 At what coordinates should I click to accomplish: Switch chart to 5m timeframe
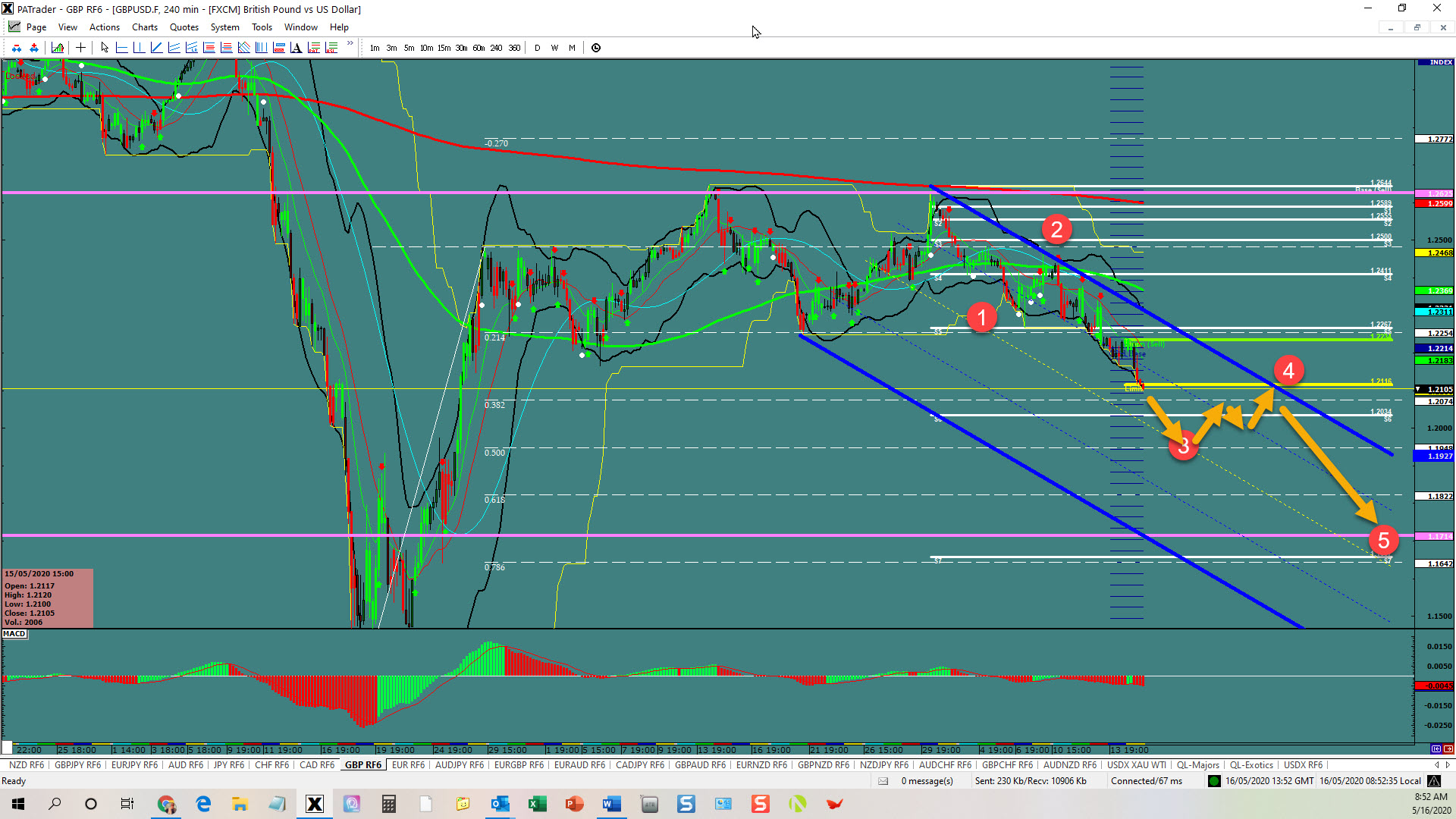click(x=409, y=48)
